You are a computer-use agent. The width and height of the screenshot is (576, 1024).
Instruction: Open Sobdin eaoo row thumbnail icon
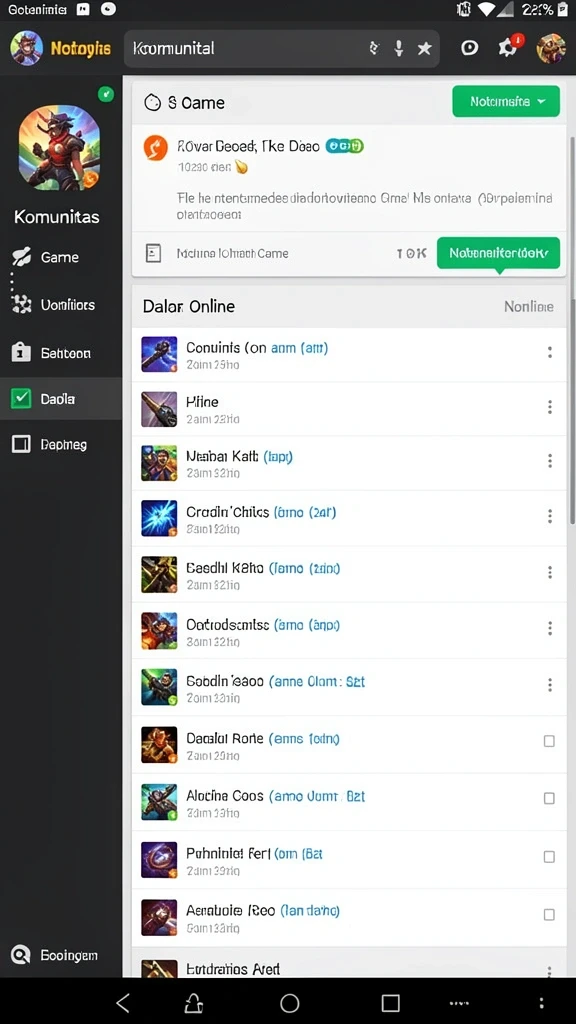tap(159, 688)
